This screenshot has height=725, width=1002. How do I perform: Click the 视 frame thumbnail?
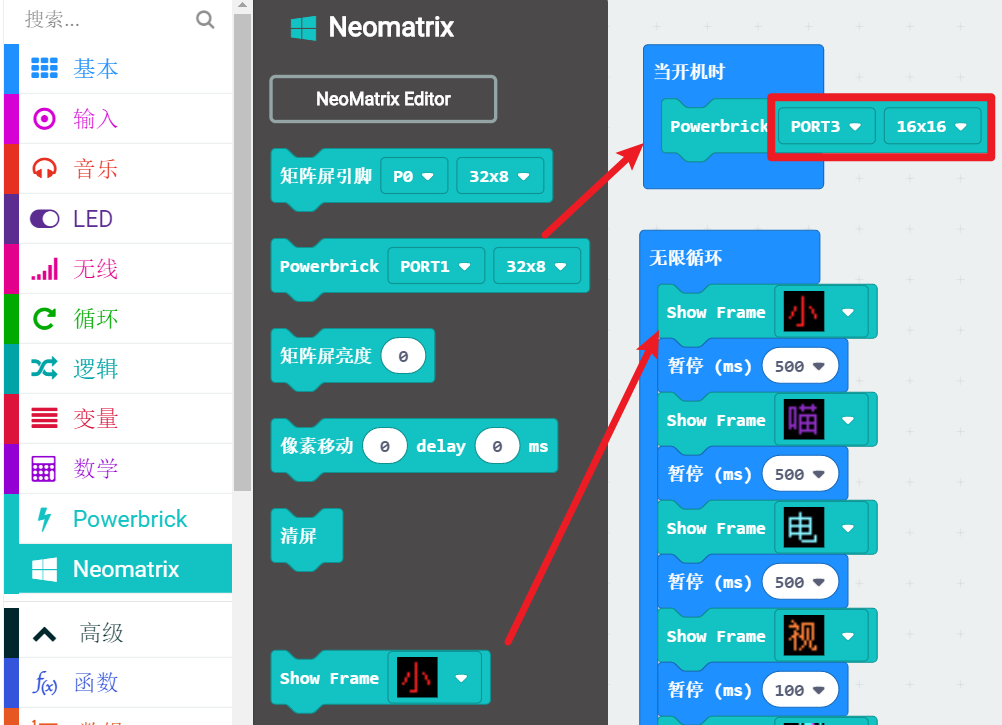coord(804,636)
